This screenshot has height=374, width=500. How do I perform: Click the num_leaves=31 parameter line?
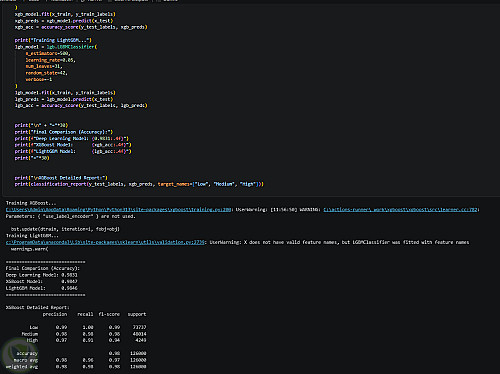44,66
